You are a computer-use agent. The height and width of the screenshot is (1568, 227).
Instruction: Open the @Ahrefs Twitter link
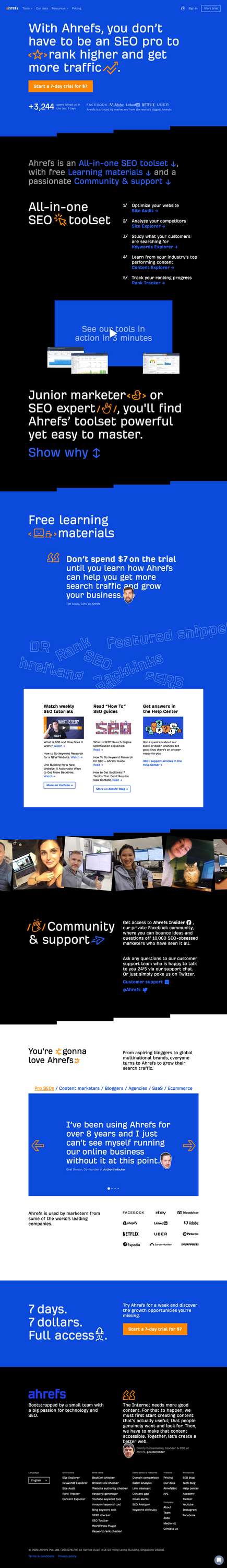click(x=135, y=990)
